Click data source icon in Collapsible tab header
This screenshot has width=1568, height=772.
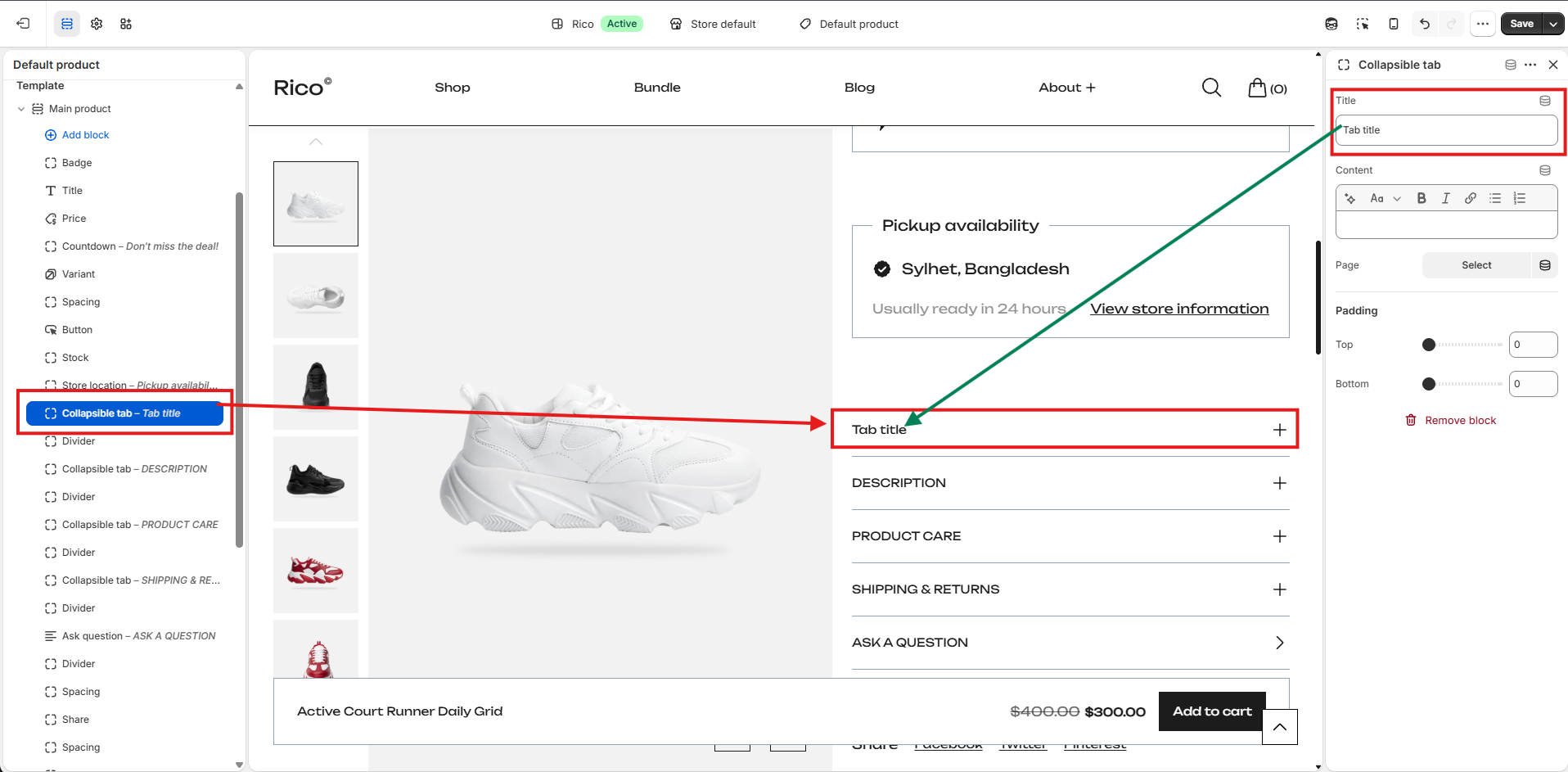point(1511,65)
